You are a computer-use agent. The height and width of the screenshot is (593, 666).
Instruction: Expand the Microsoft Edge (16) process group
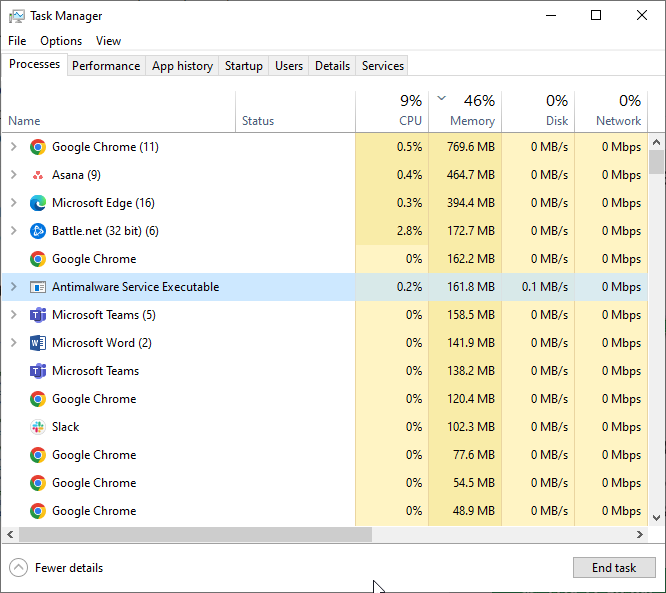[x=14, y=203]
